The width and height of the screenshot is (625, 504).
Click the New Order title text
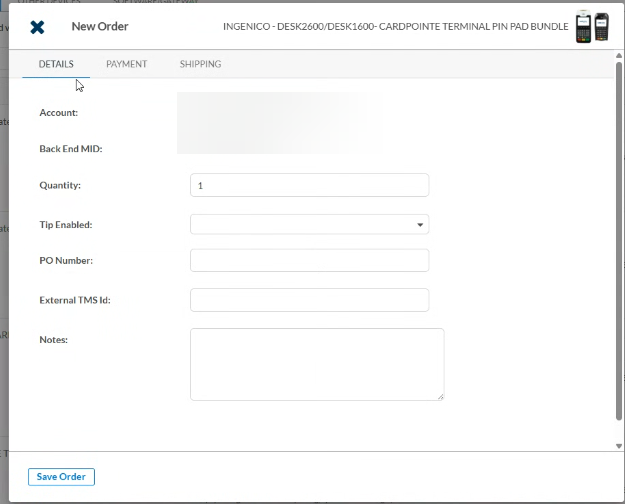100,27
